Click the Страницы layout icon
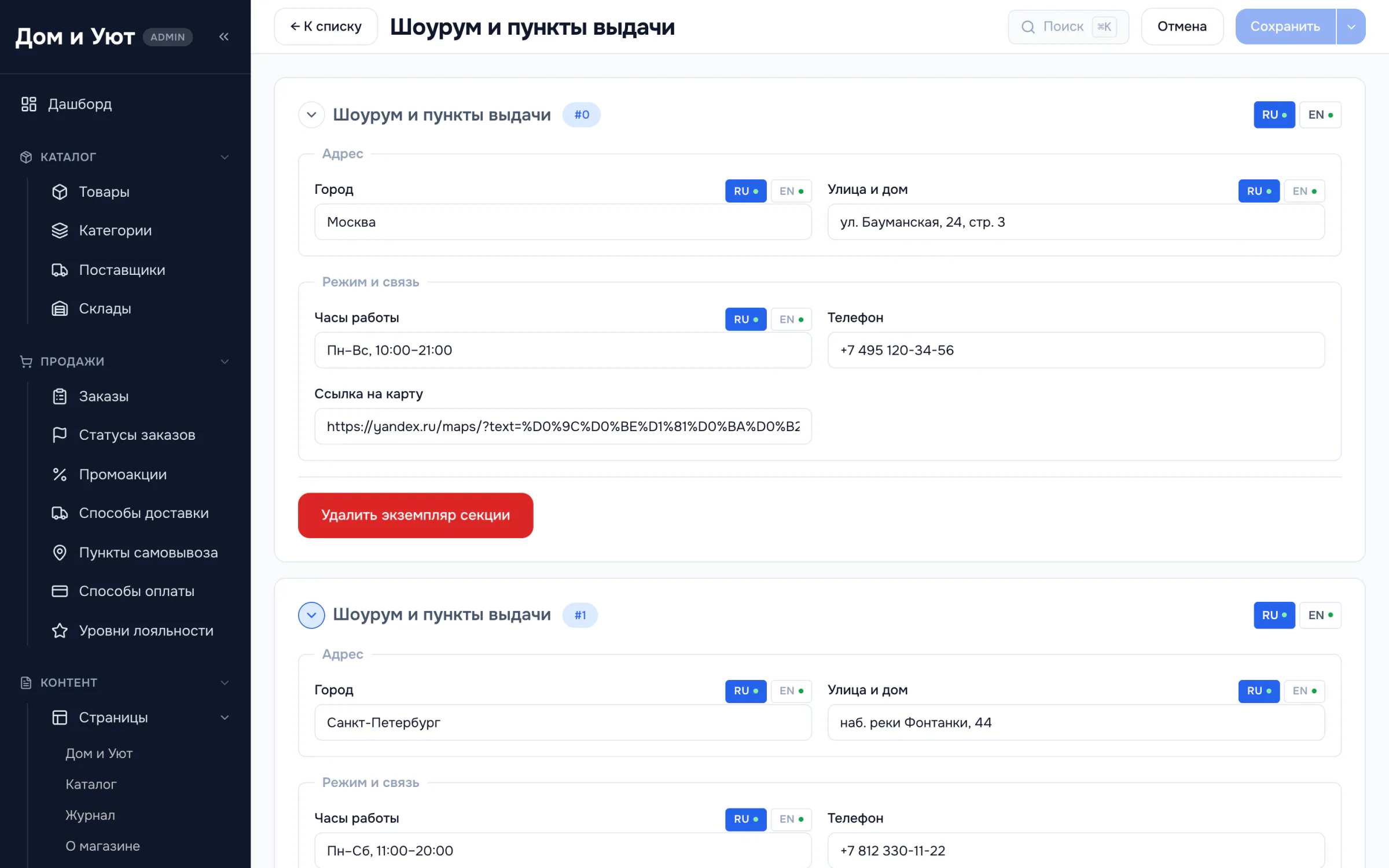The height and width of the screenshot is (868, 1389). click(60, 718)
